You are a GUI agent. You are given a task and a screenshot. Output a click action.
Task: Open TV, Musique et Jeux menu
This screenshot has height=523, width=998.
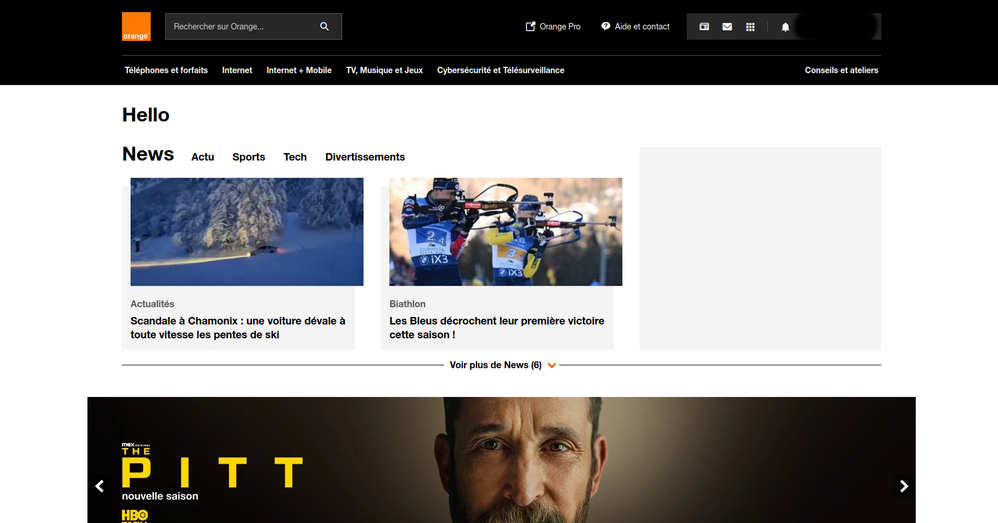pos(384,70)
